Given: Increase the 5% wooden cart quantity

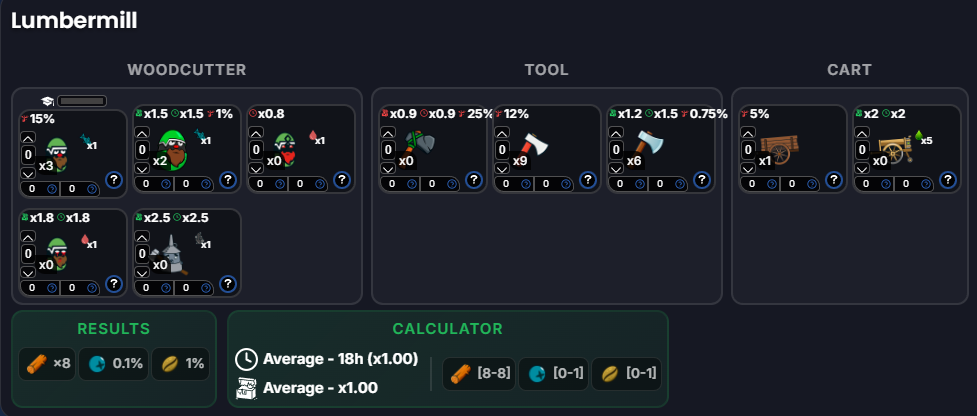Looking at the screenshot, I should [748, 133].
